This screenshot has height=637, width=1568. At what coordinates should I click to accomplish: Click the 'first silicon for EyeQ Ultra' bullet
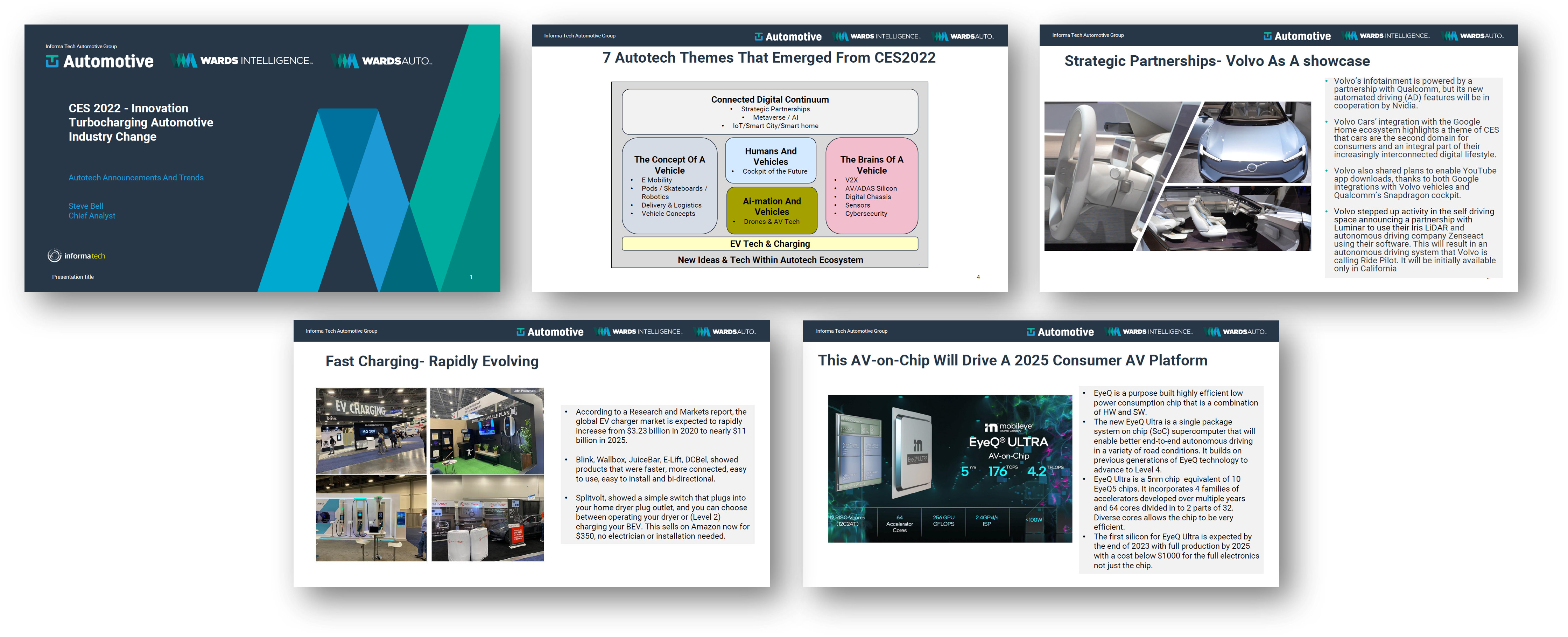coord(1172,551)
